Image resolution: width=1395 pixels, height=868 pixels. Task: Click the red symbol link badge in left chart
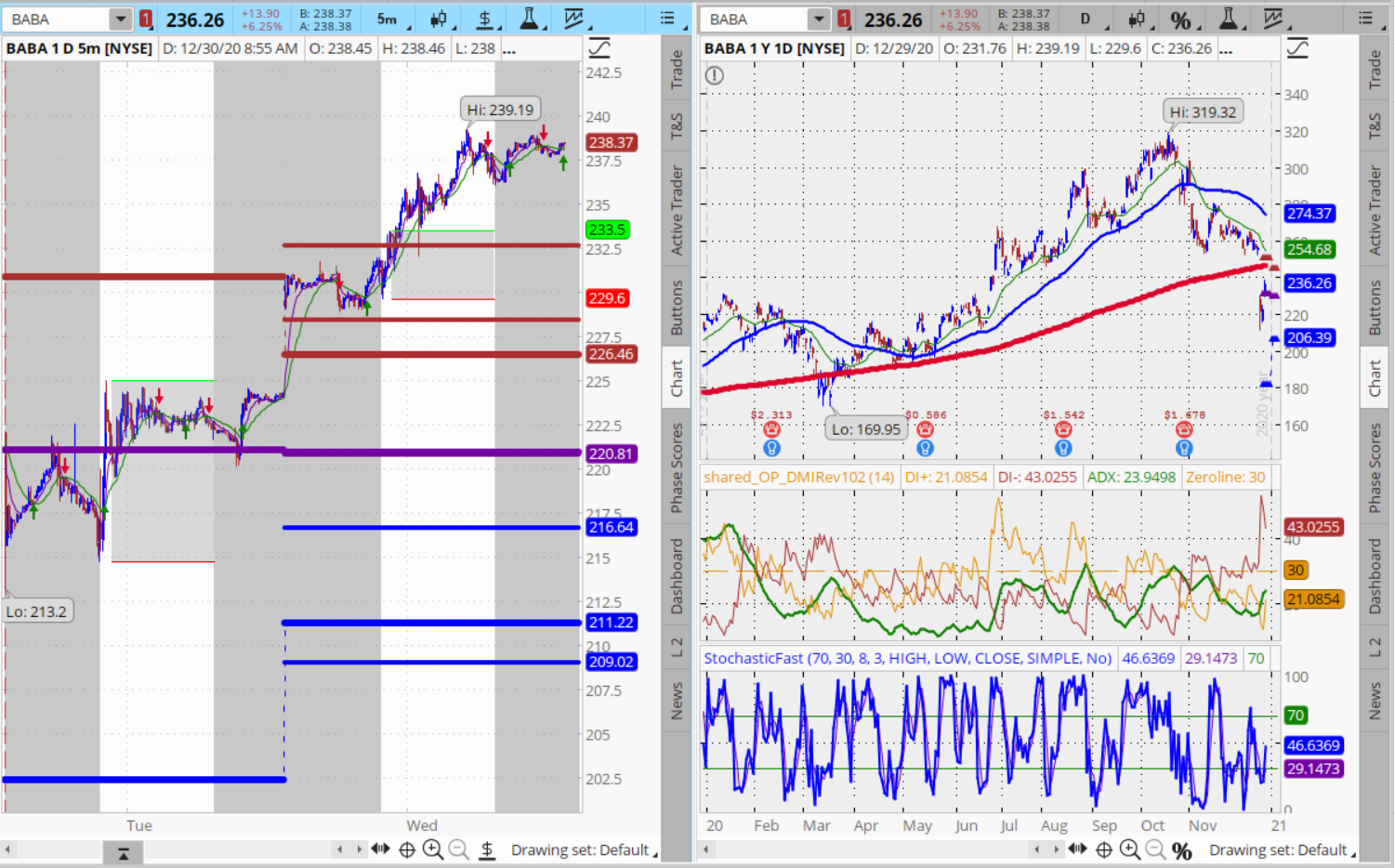146,19
